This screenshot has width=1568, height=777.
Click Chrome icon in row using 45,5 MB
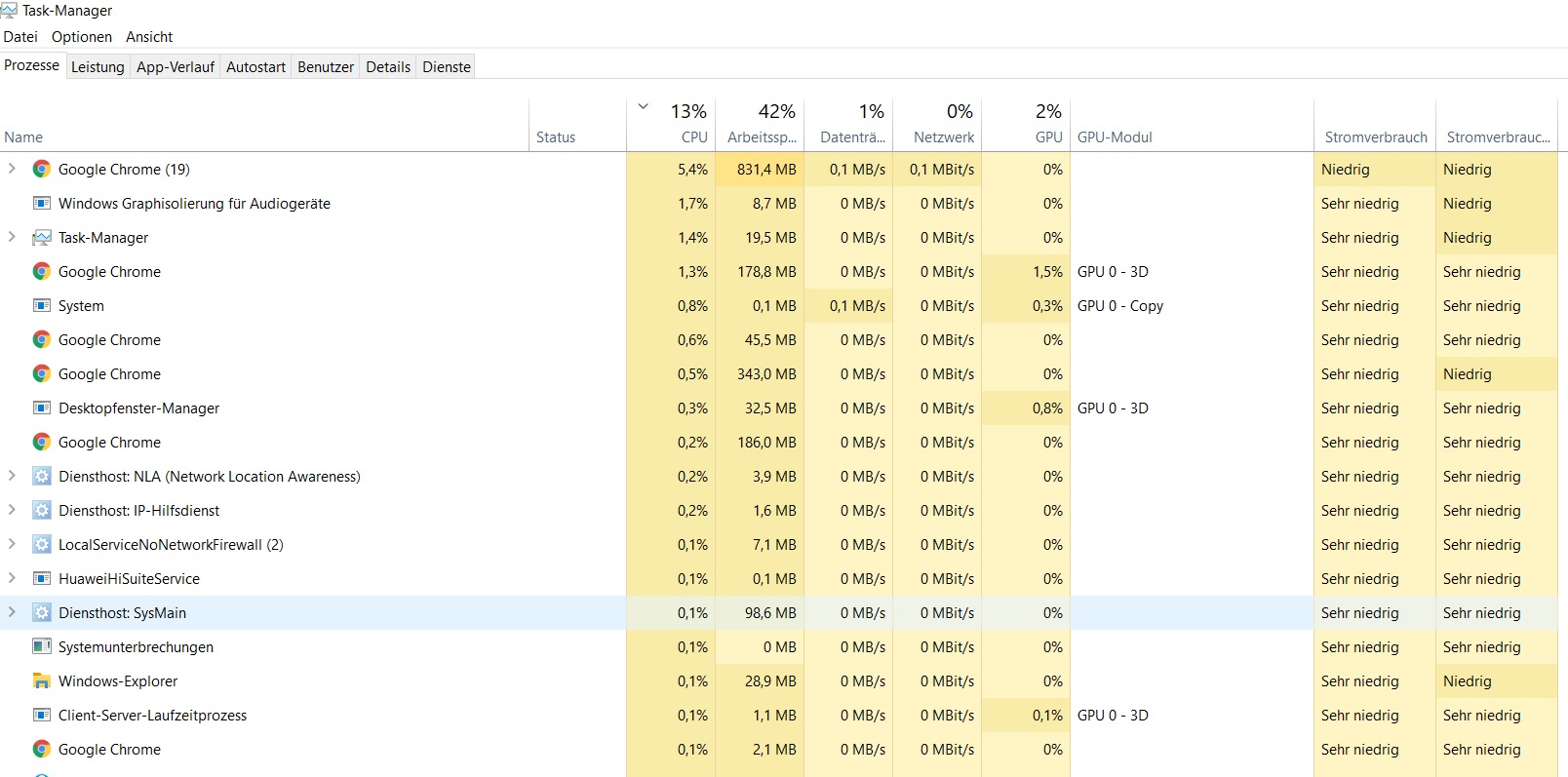(42, 339)
